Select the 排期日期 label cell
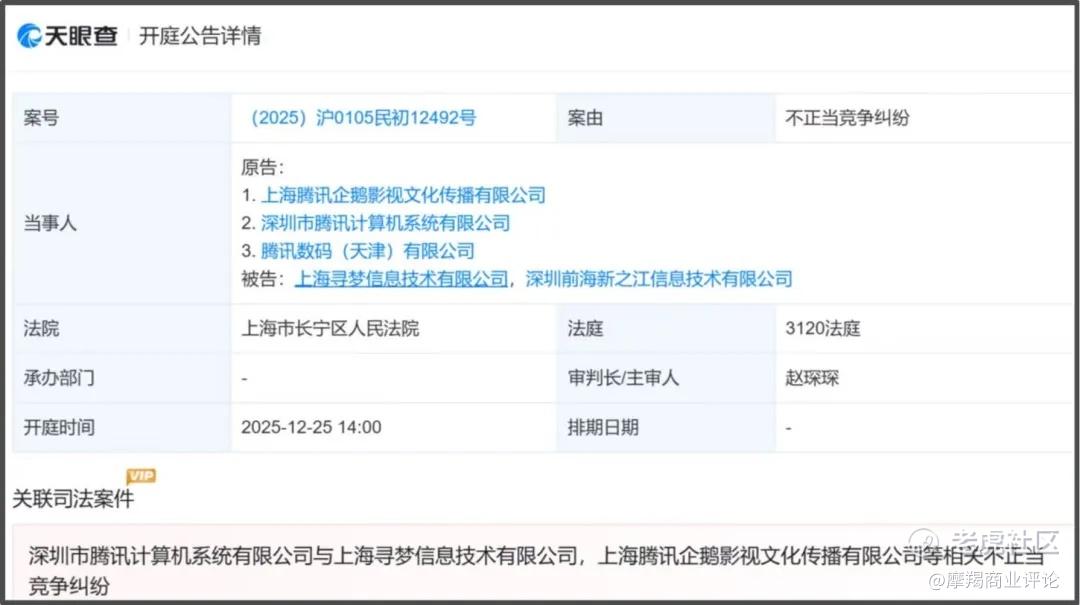The width and height of the screenshot is (1080, 605). pyautogui.click(x=665, y=427)
